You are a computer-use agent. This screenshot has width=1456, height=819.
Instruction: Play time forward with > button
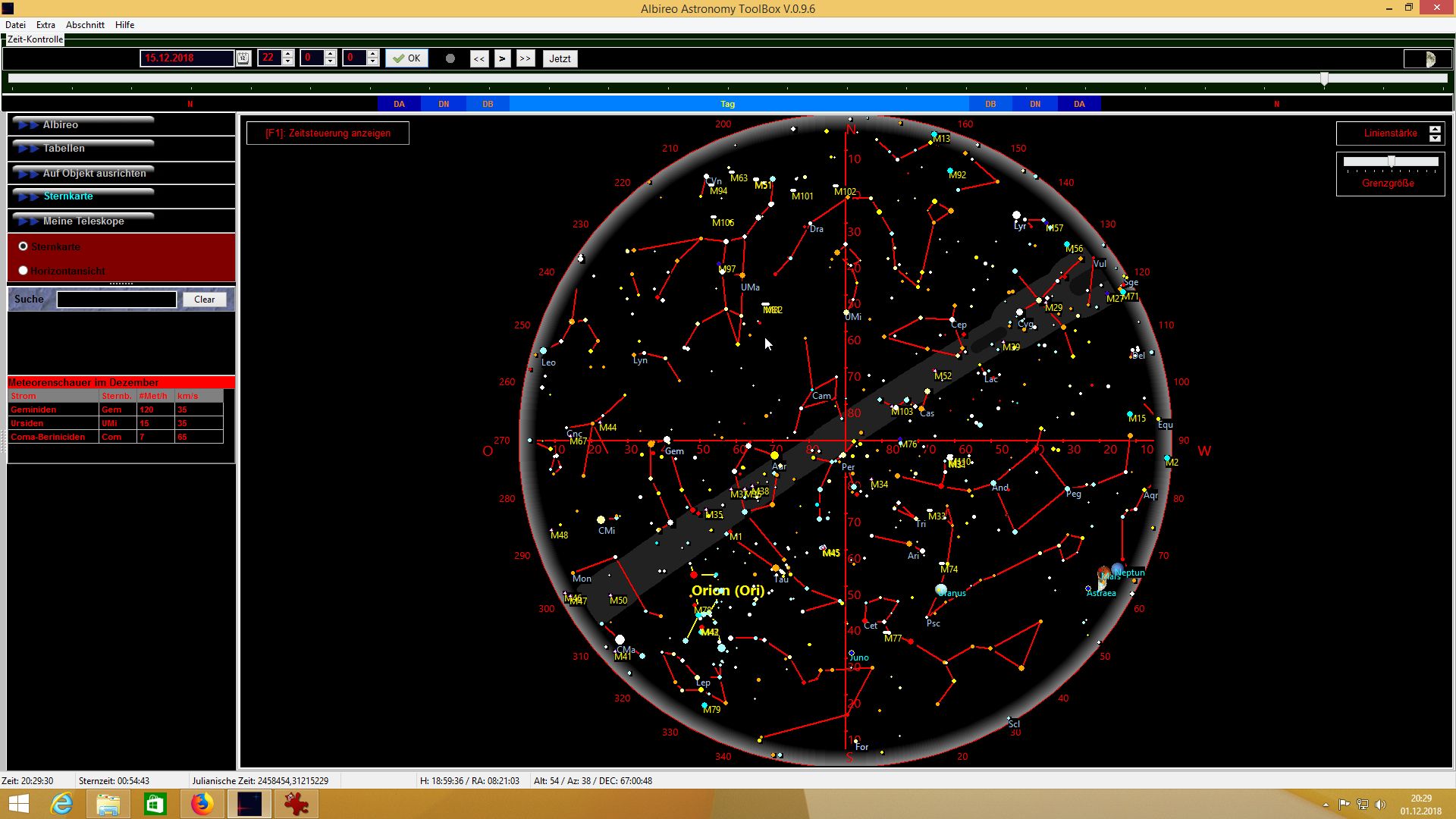tap(502, 58)
